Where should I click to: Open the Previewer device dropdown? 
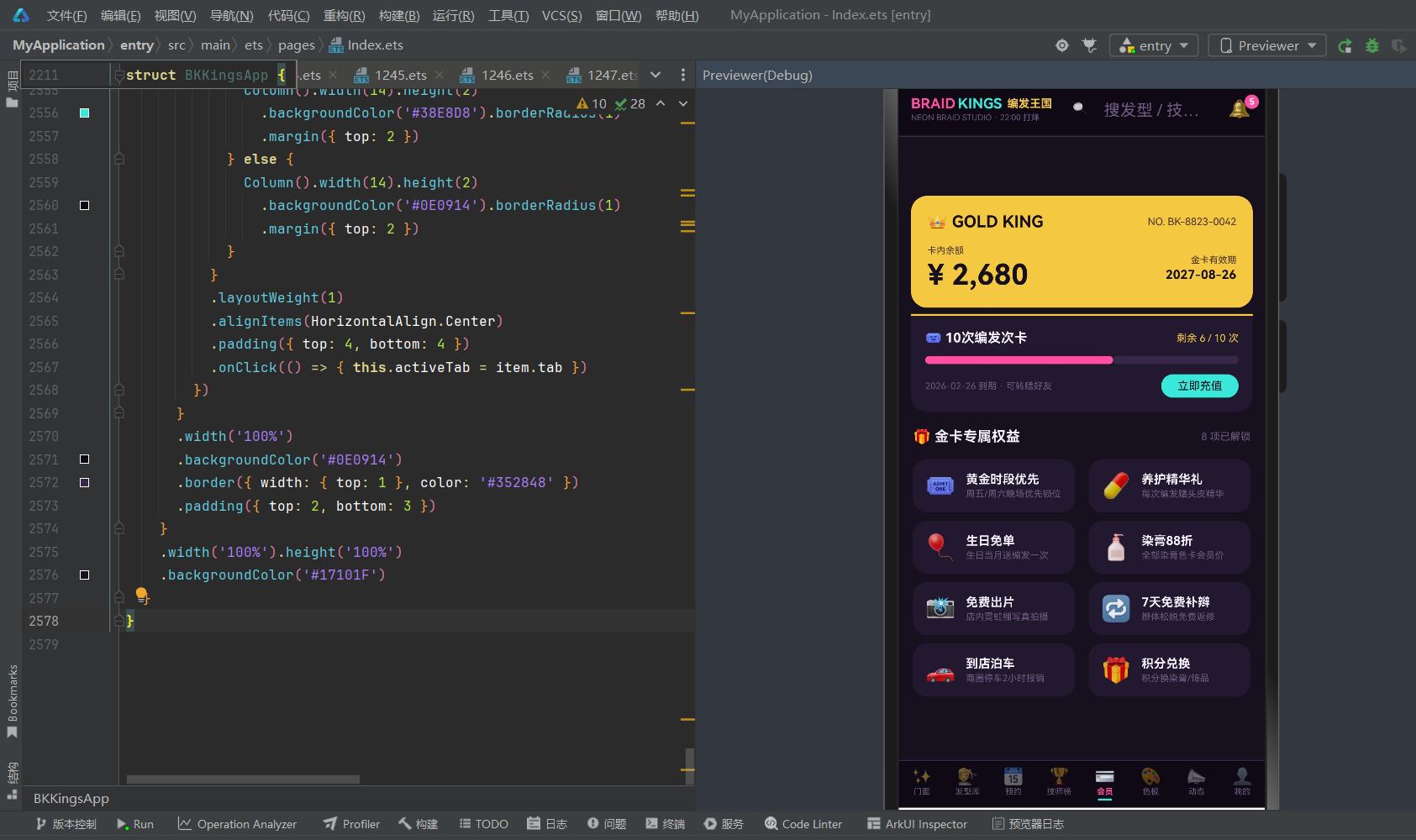(x=1267, y=45)
